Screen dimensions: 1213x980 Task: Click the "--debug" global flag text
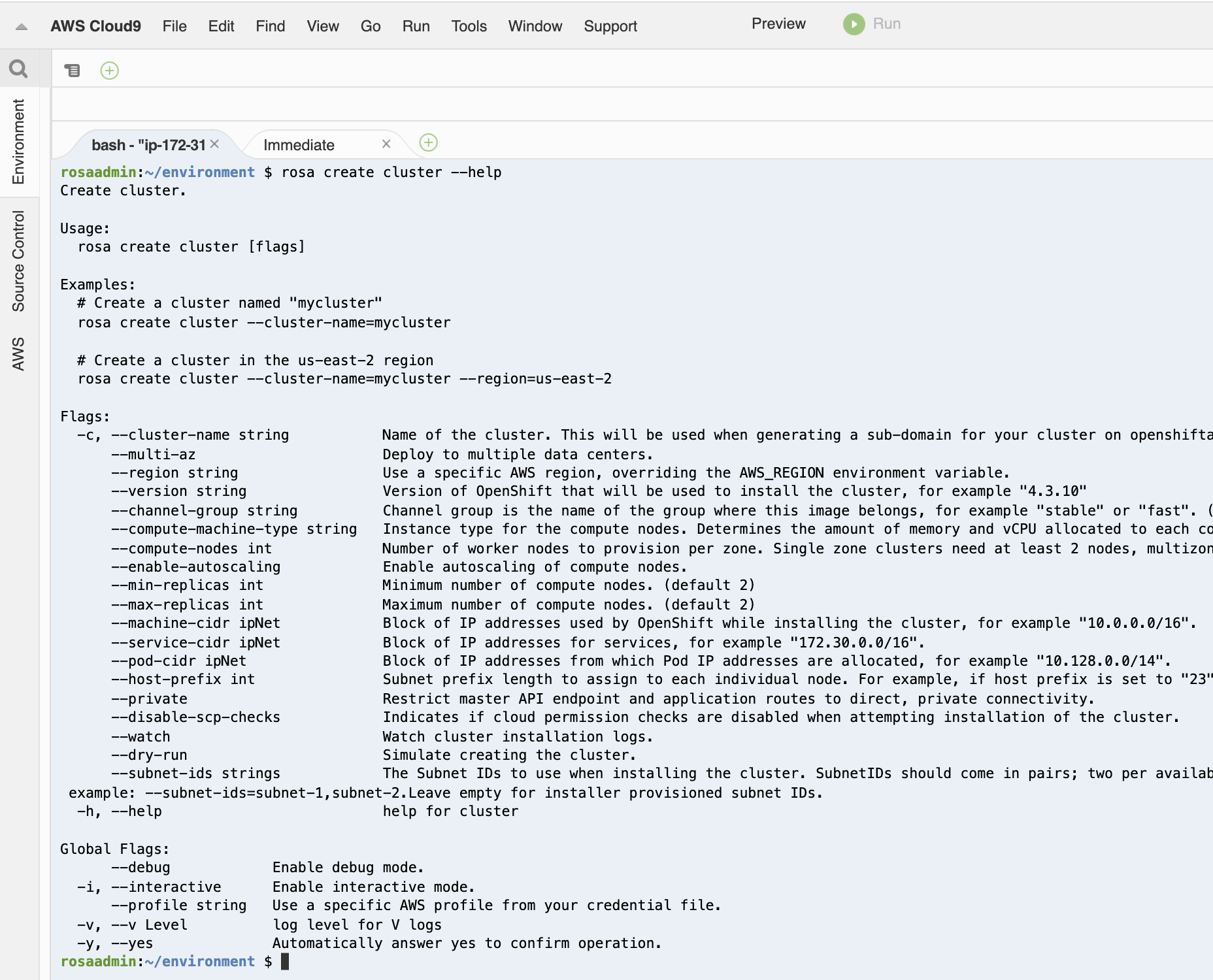141,868
